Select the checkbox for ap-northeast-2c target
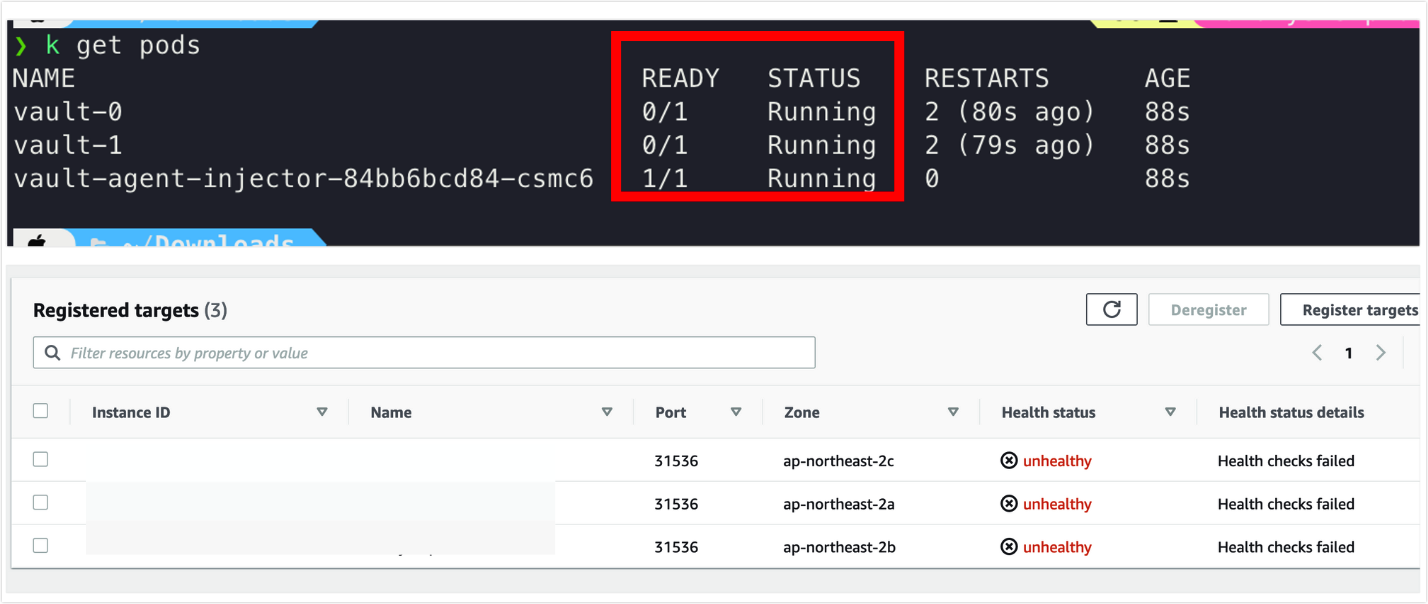This screenshot has width=1428, height=604. [41, 460]
